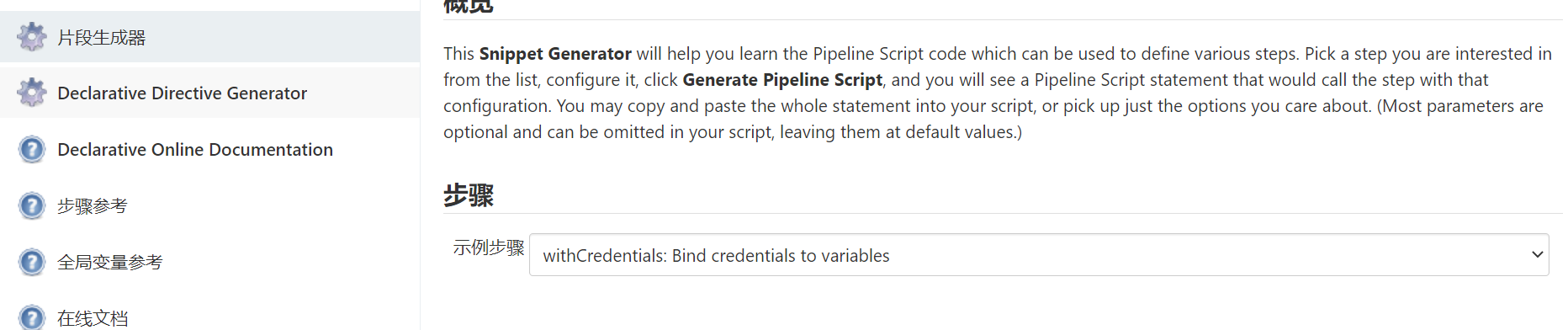Click the help icon beside Declarative Online Documentation
This screenshot has width=1568, height=330.
pyautogui.click(x=32, y=149)
